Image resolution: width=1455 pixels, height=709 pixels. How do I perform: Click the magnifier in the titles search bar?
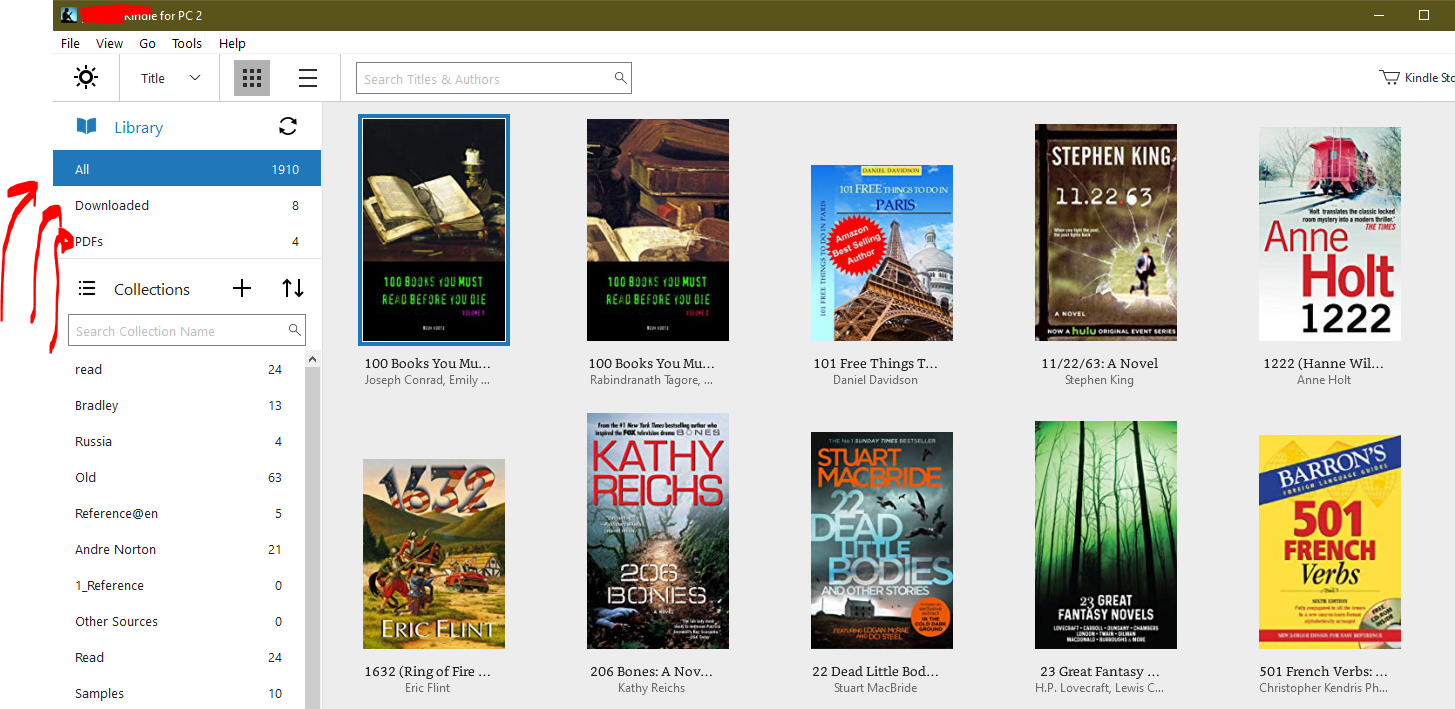(x=620, y=77)
